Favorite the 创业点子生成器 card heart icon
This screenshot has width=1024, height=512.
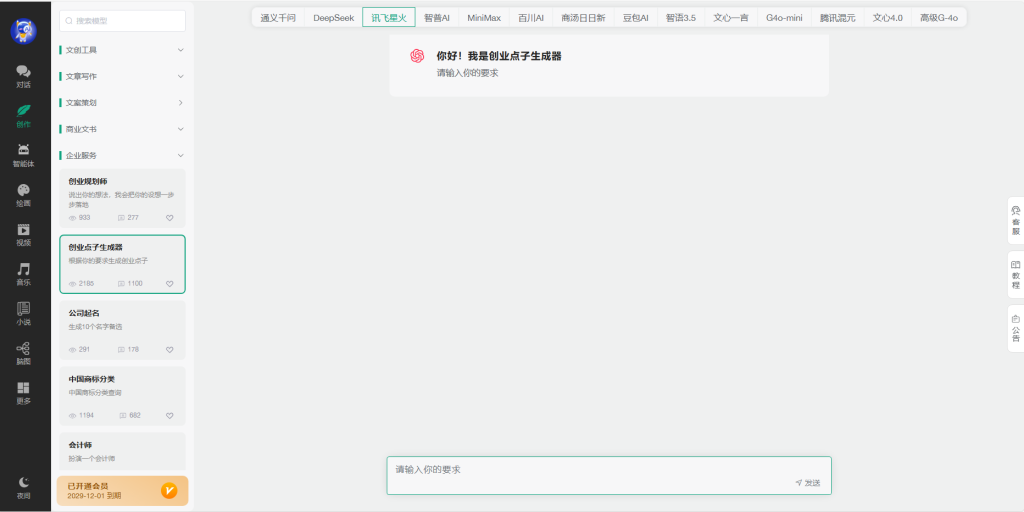[170, 283]
